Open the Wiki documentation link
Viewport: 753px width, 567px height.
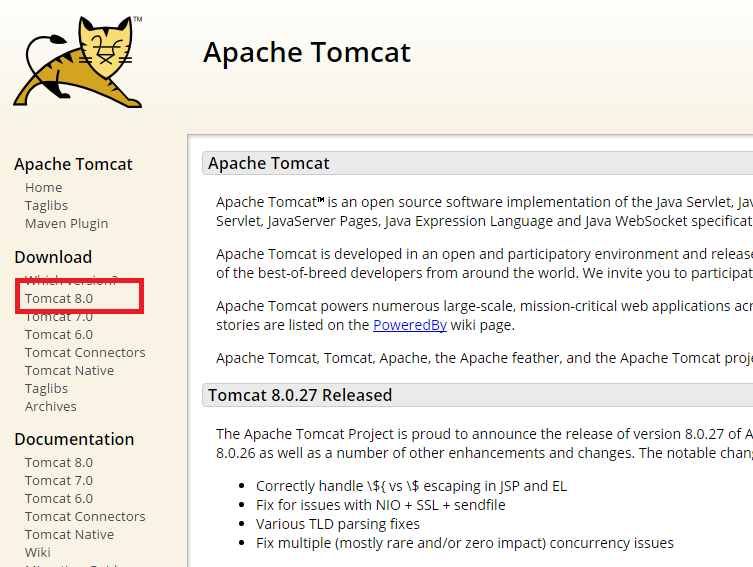pos(38,553)
